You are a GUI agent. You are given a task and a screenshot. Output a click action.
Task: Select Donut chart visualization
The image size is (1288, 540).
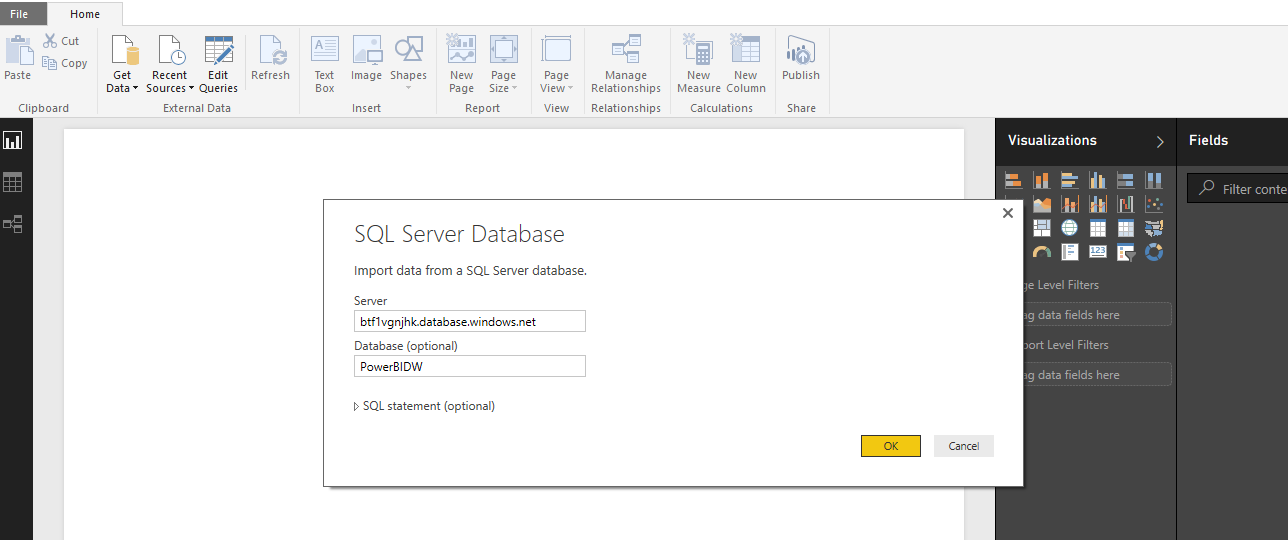pyautogui.click(x=1154, y=252)
